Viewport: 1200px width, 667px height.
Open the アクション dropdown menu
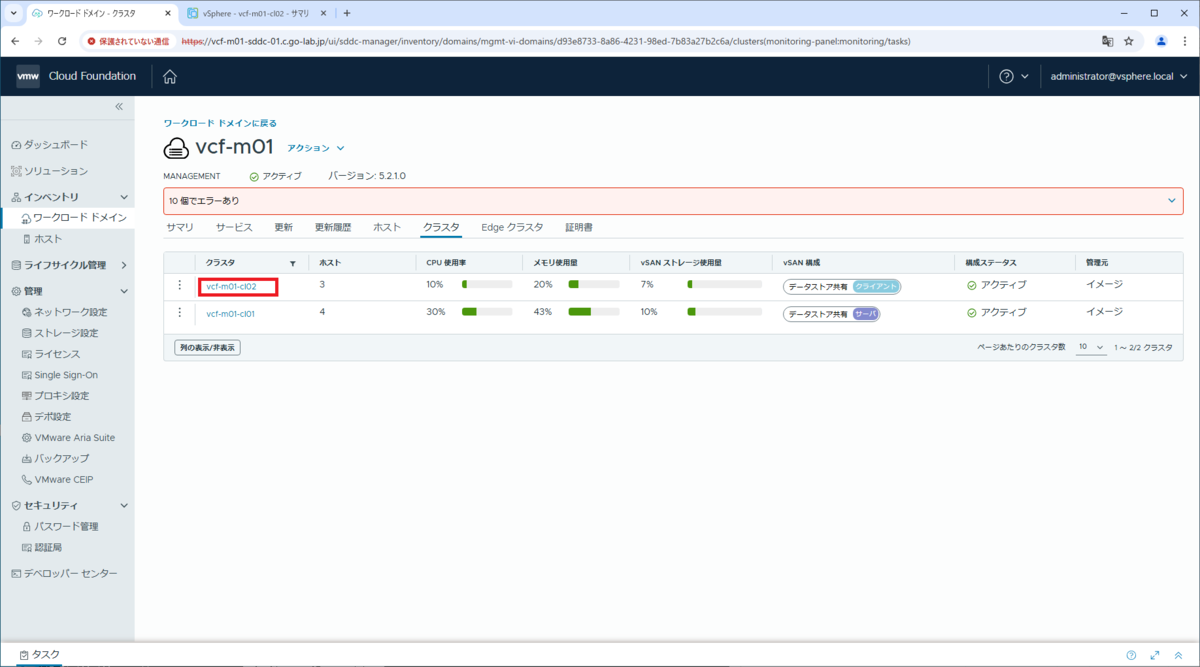click(315, 148)
